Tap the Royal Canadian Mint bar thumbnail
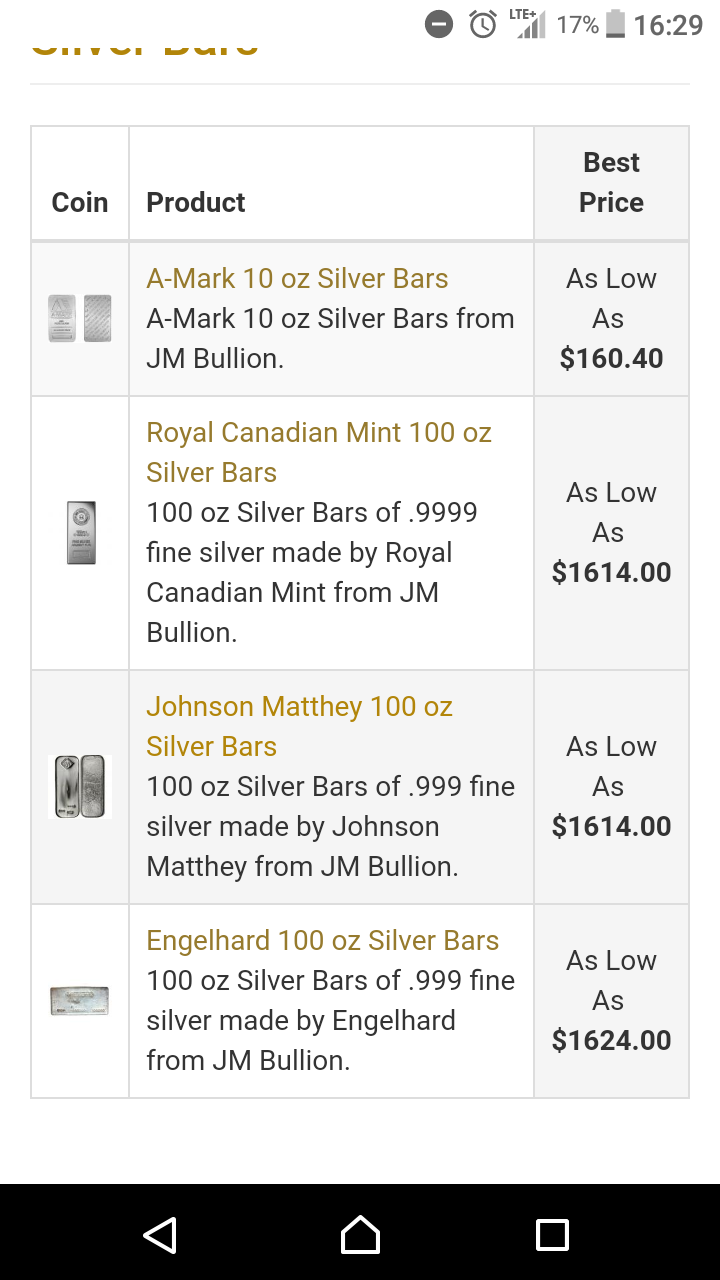Image resolution: width=720 pixels, height=1280 pixels. click(x=81, y=533)
